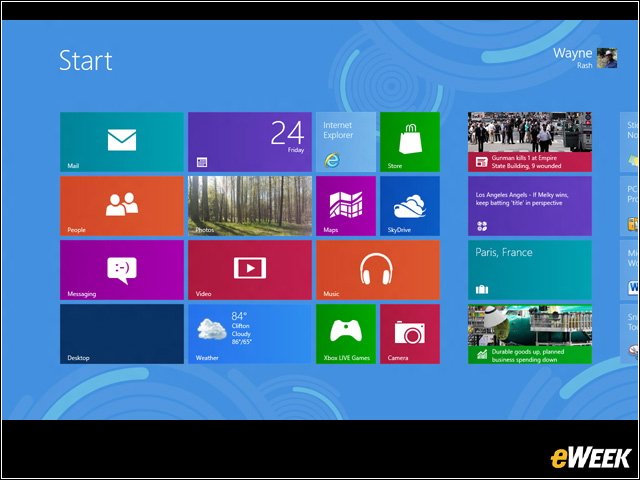The height and width of the screenshot is (480, 640).
Task: Launch Internet Explorer tile
Action: pyautogui.click(x=345, y=141)
